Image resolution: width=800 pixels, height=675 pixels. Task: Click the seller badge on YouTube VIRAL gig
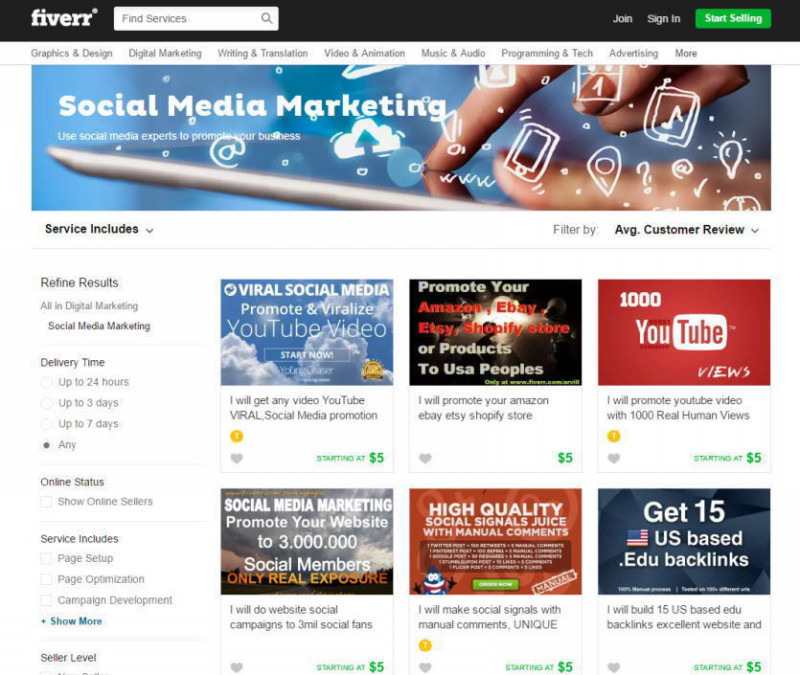[236, 436]
